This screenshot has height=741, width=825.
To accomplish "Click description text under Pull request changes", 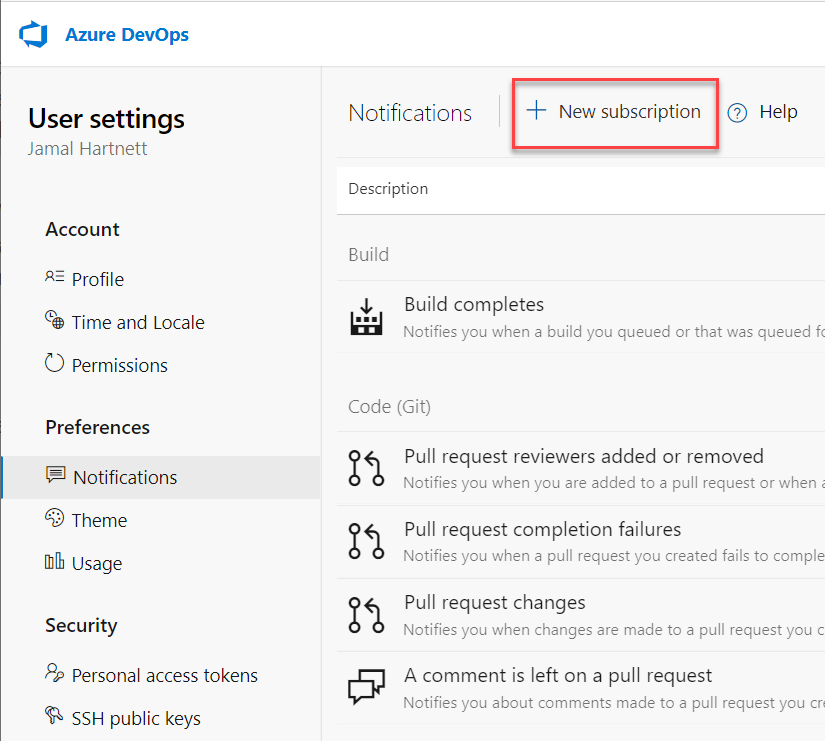I will 613,630.
